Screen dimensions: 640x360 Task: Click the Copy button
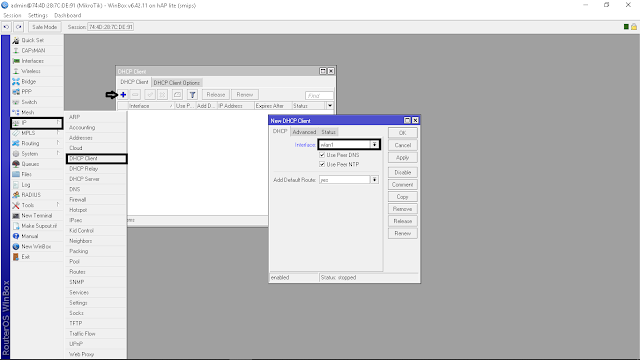pos(402,197)
